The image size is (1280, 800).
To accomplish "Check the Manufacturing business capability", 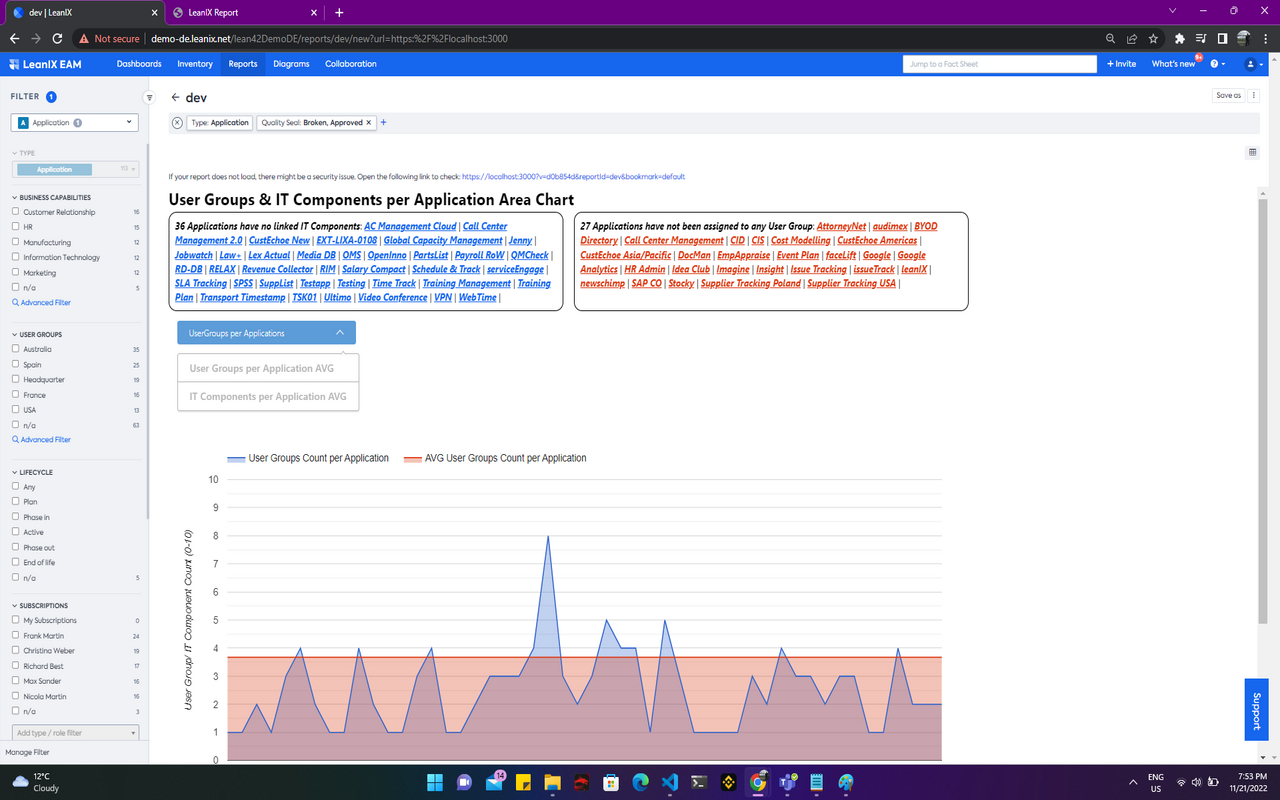I will click(15, 242).
